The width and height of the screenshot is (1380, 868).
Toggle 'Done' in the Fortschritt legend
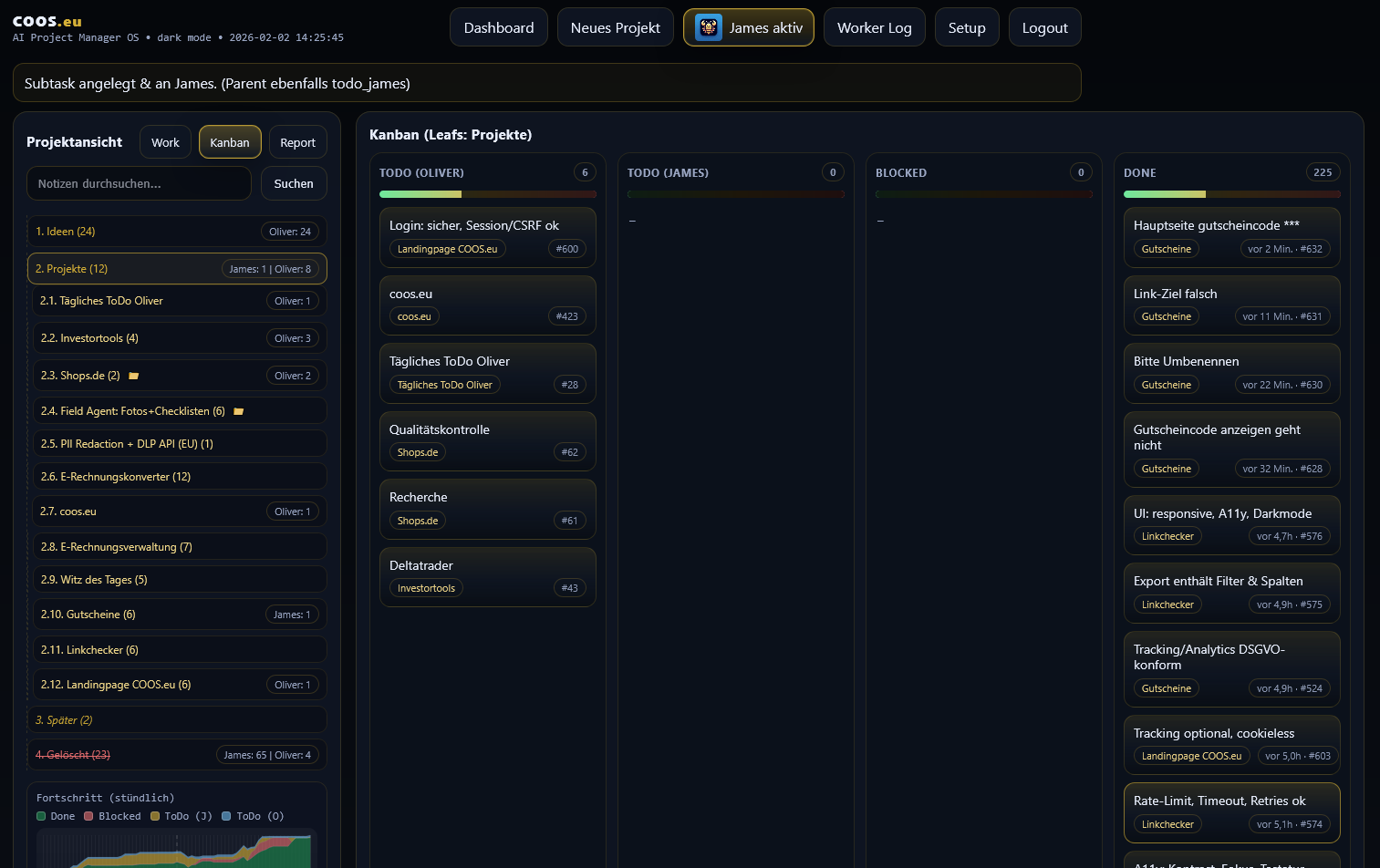point(57,816)
